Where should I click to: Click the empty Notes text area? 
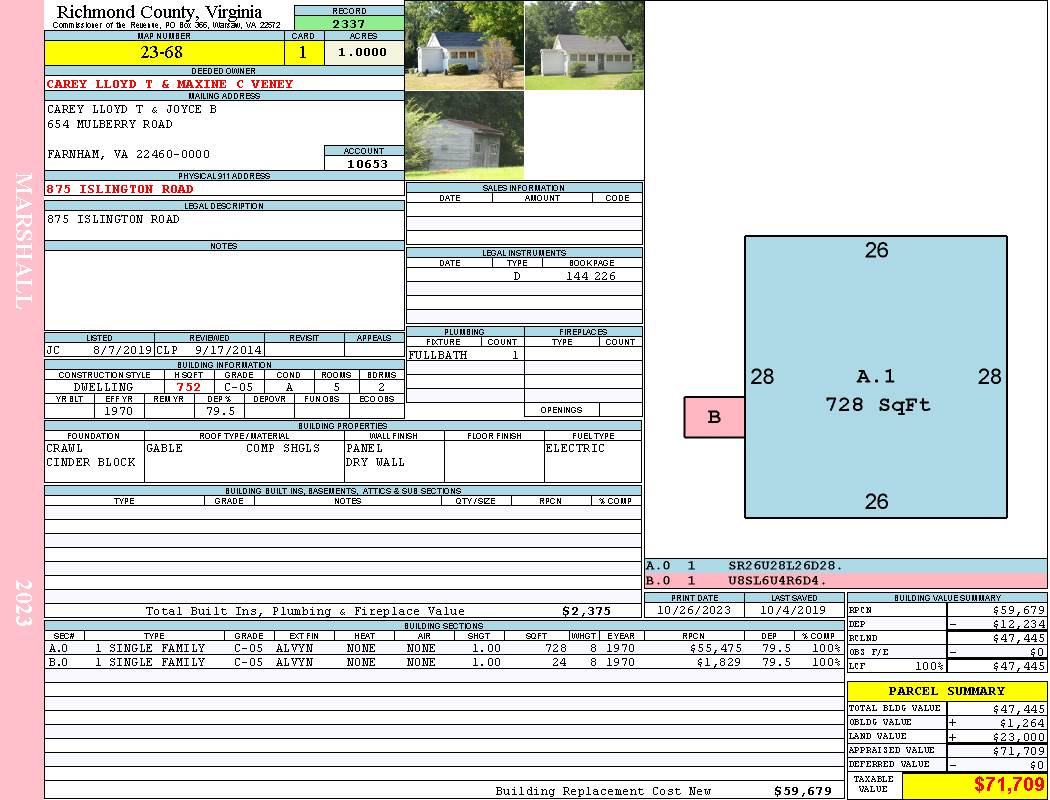tap(223, 289)
